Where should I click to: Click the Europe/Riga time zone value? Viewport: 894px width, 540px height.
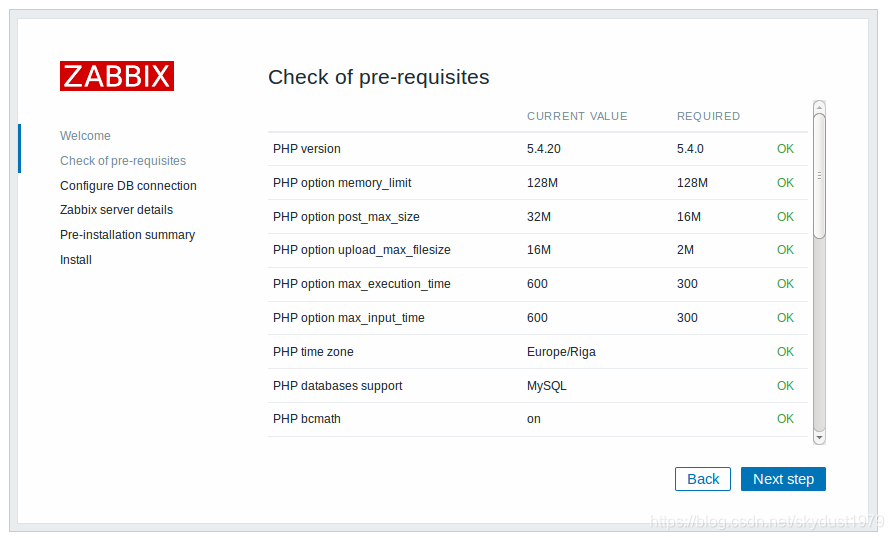point(561,352)
